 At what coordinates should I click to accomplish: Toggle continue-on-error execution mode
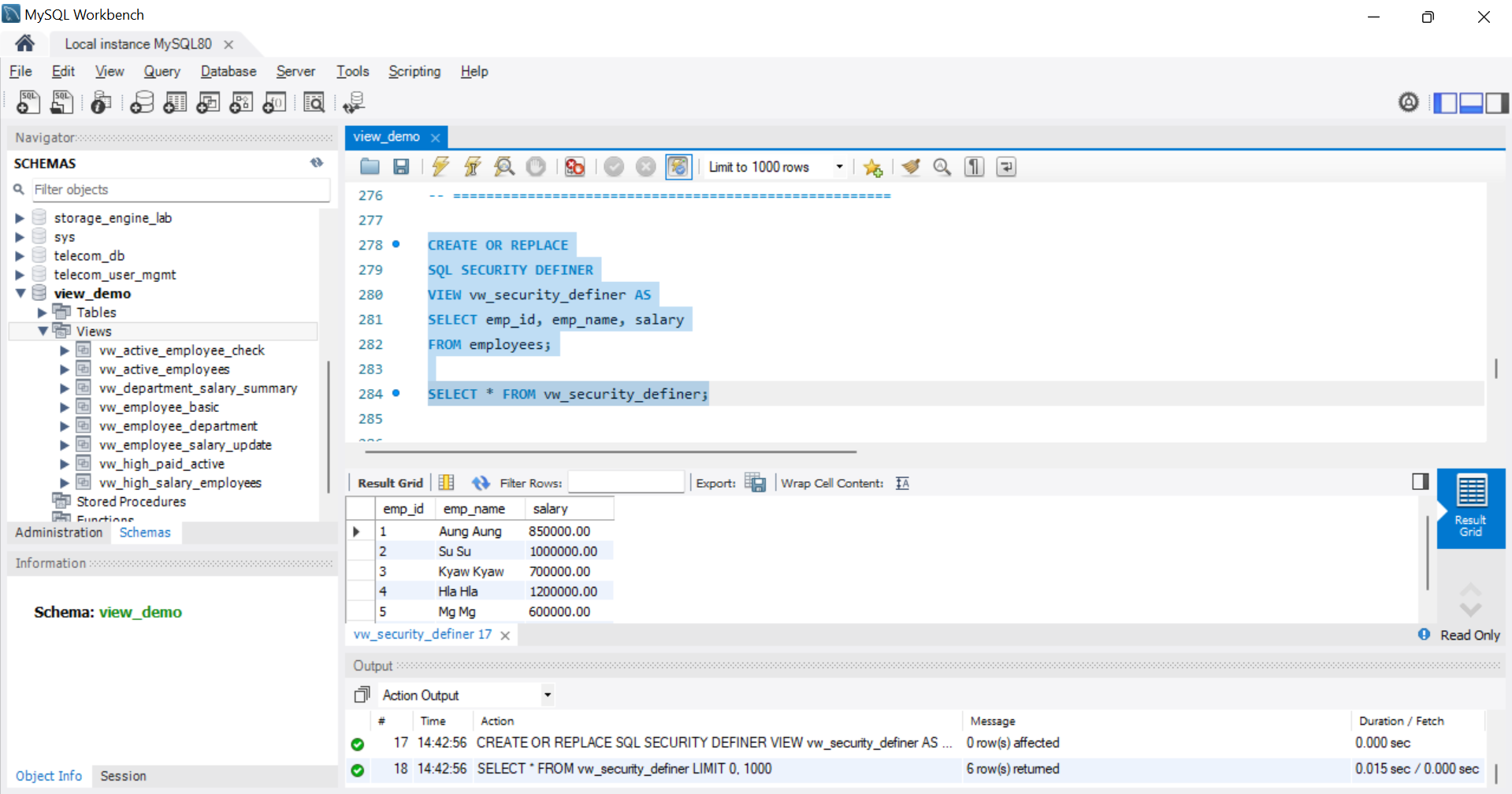[575, 167]
